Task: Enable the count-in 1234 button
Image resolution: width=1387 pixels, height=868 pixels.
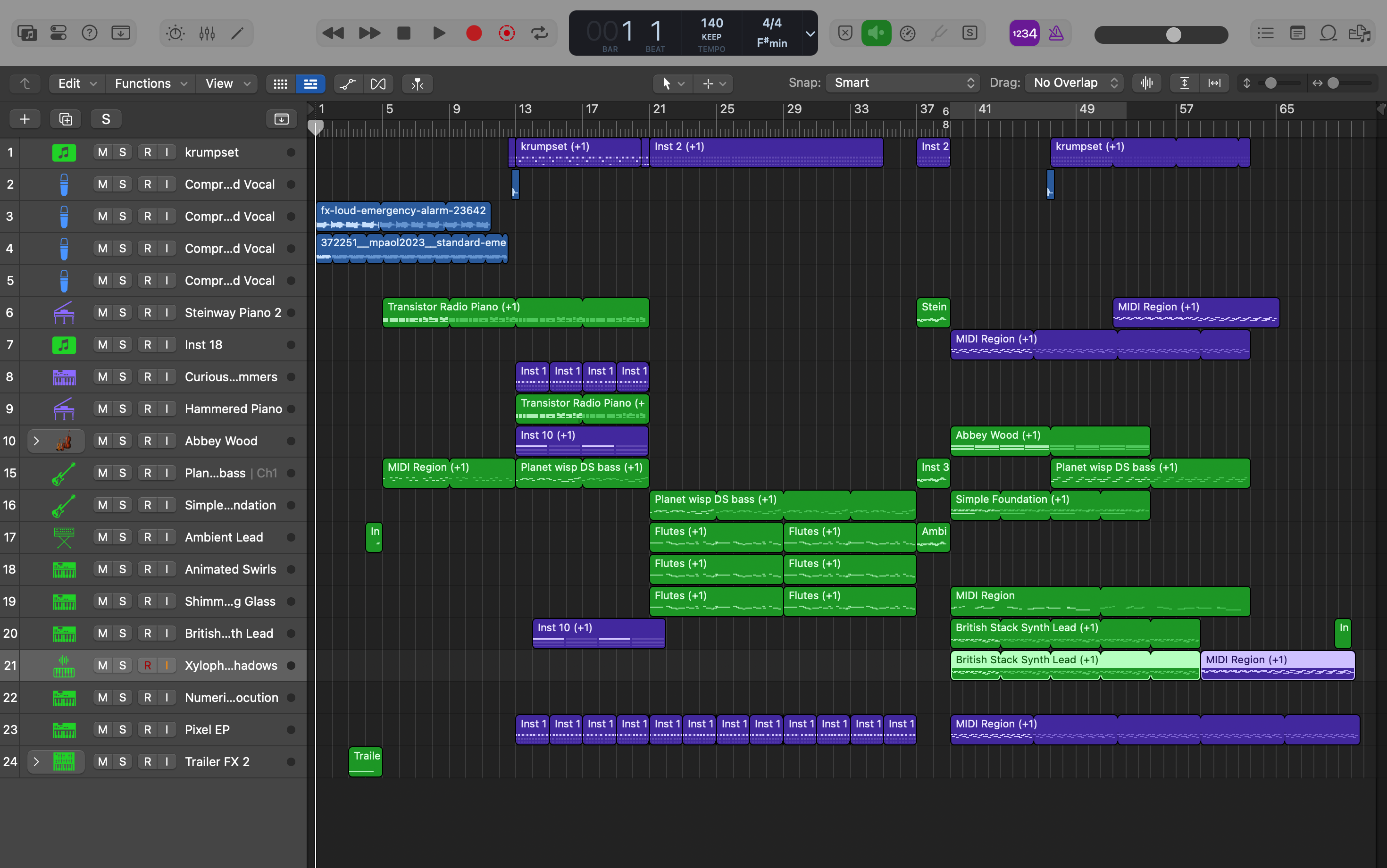Action: (1024, 33)
